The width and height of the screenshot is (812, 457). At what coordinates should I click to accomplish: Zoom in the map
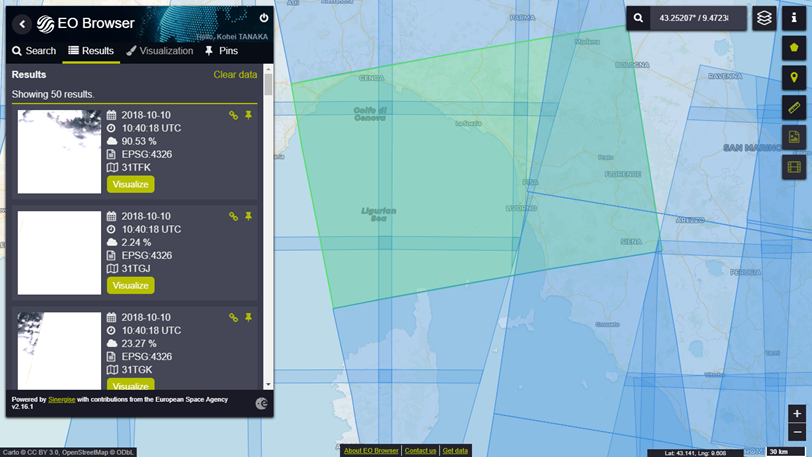click(797, 413)
